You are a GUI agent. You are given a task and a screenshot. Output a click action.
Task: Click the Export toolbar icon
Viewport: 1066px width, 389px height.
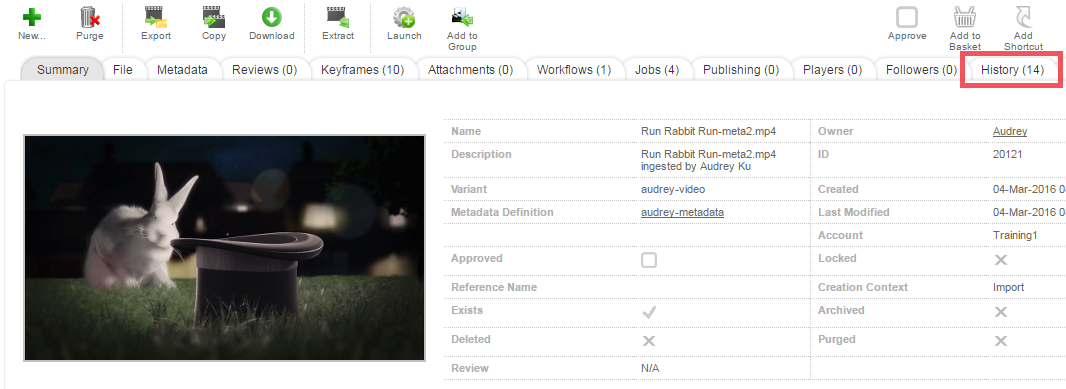tap(156, 16)
